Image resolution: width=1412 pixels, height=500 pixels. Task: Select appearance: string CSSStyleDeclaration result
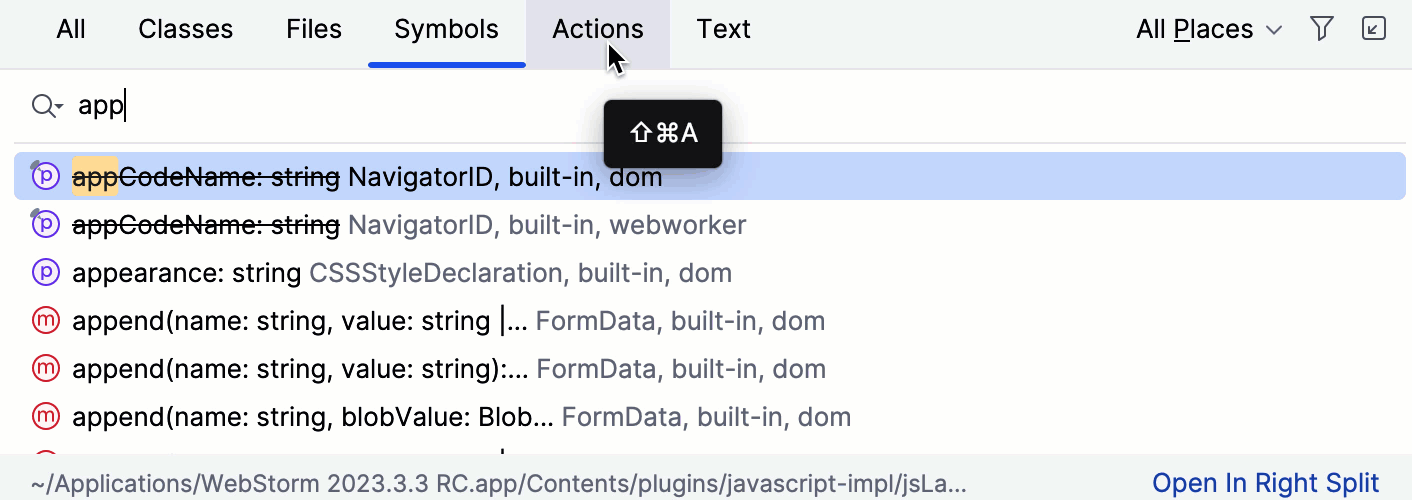402,273
